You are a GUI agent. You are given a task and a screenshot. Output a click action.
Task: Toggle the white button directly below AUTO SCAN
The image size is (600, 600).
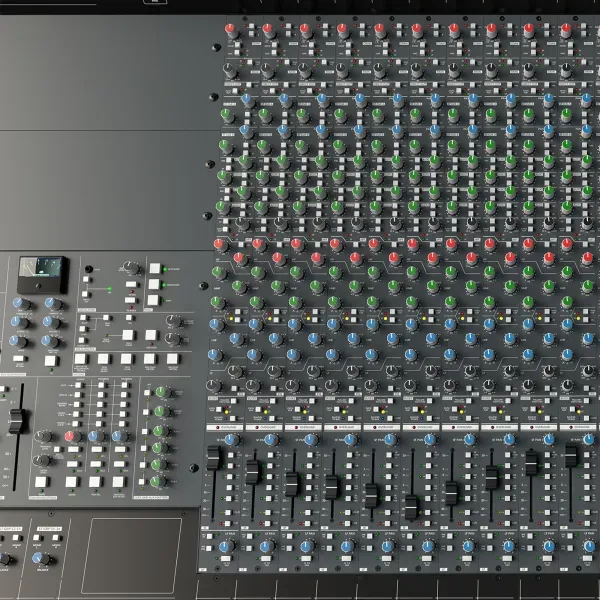[154, 284]
